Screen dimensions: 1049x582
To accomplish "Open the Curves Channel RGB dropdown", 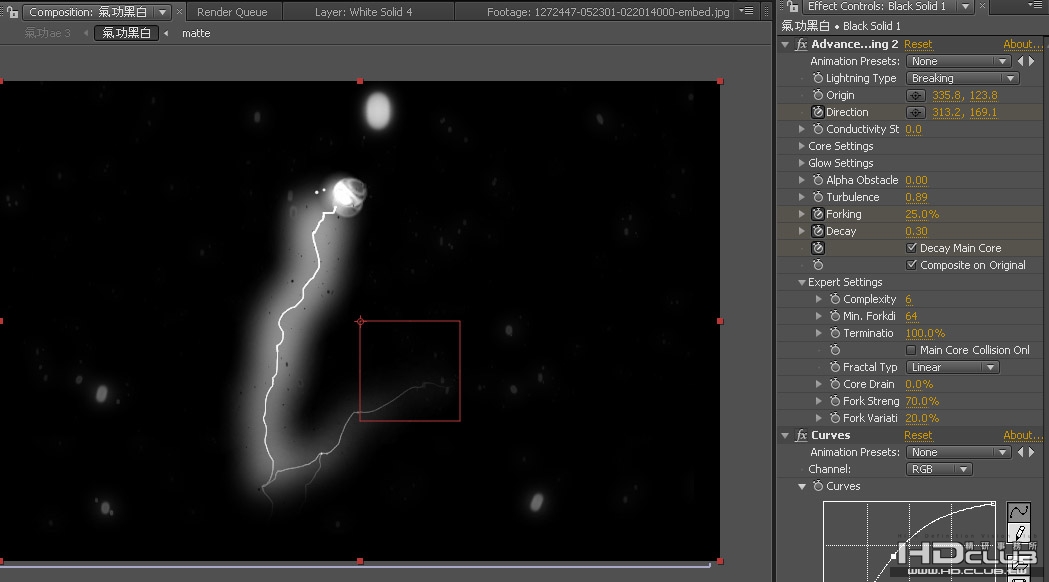I will click(x=939, y=469).
